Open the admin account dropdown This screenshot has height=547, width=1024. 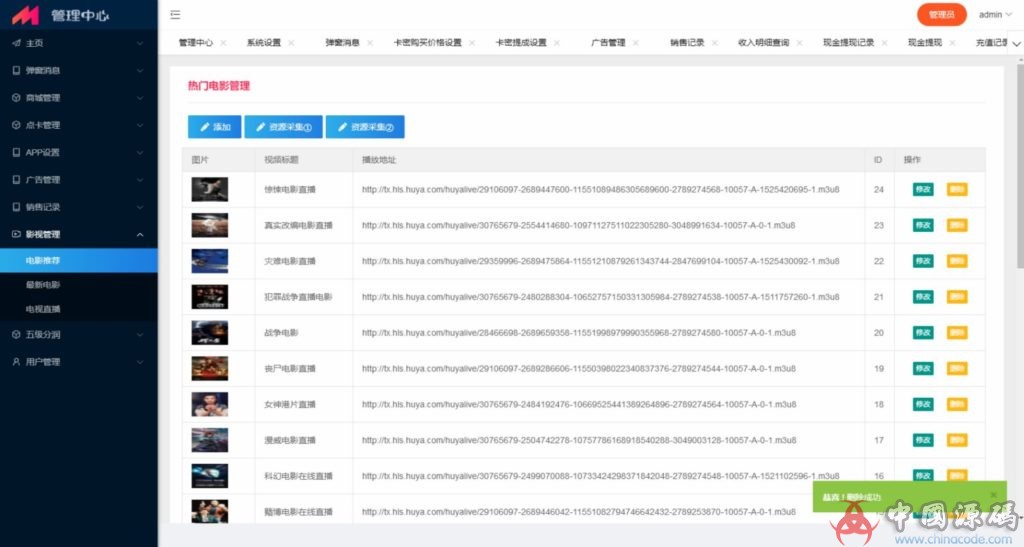tap(995, 14)
